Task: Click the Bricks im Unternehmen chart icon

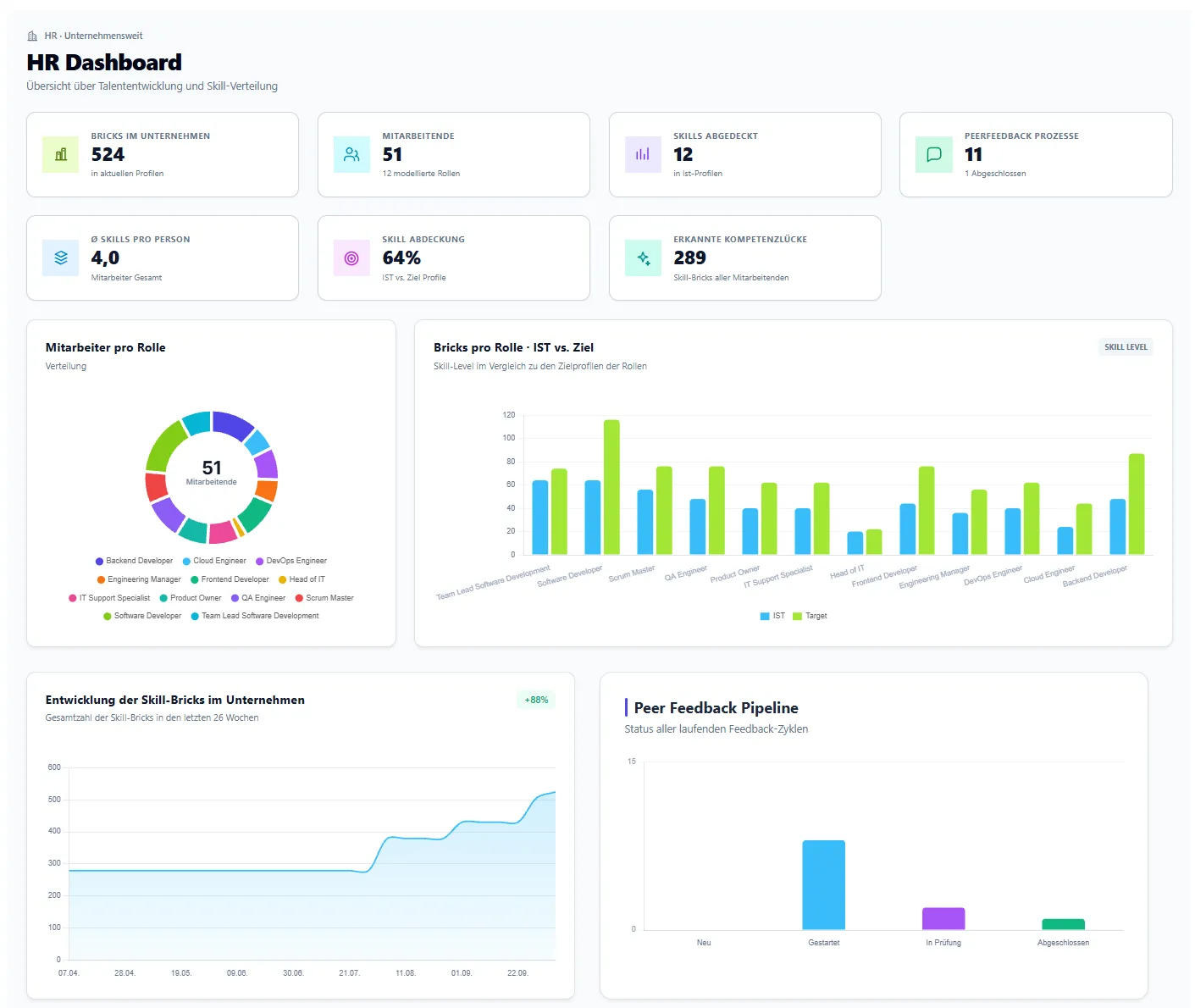Action: coord(61,154)
